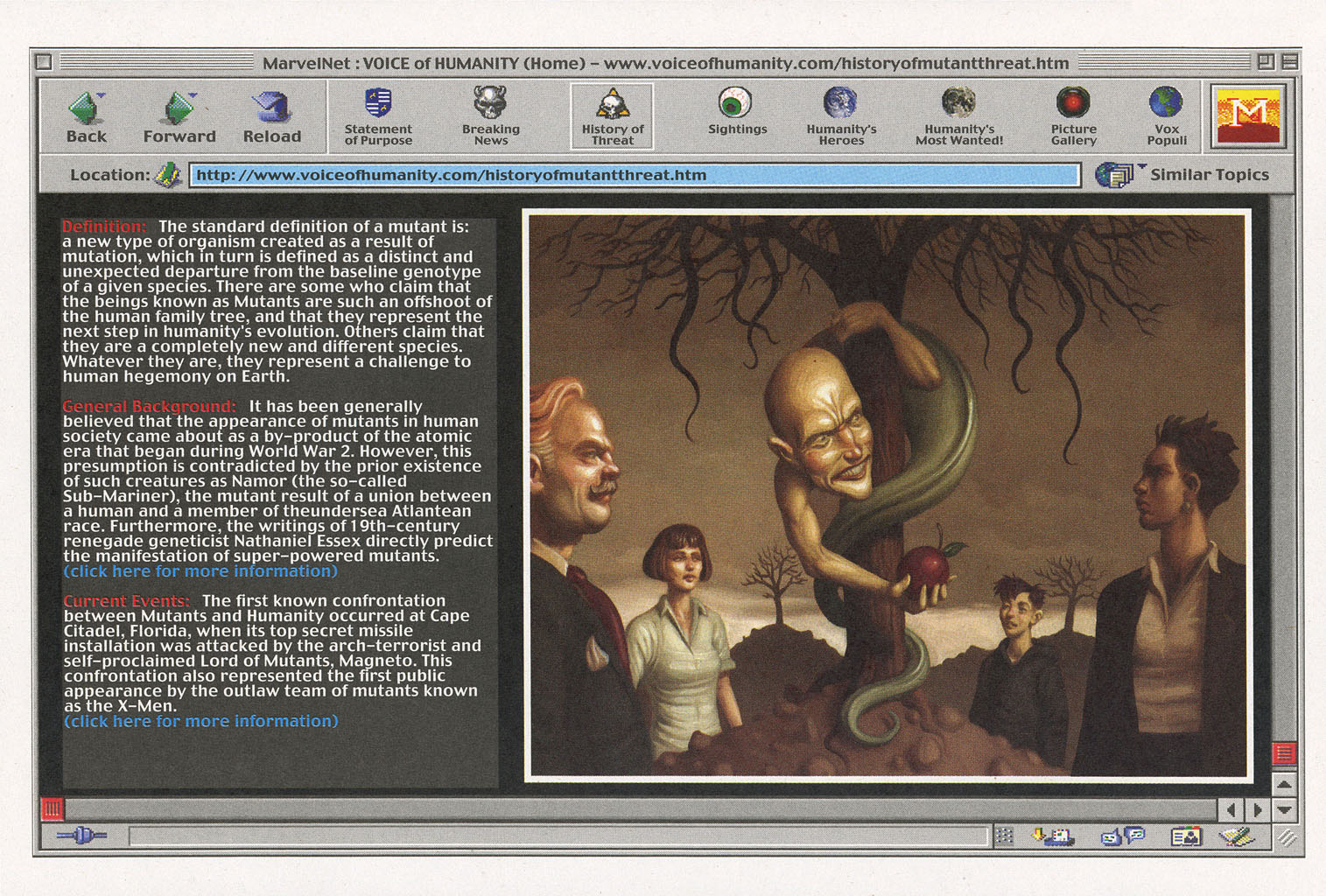Click the connection plug status icon

(x=81, y=836)
